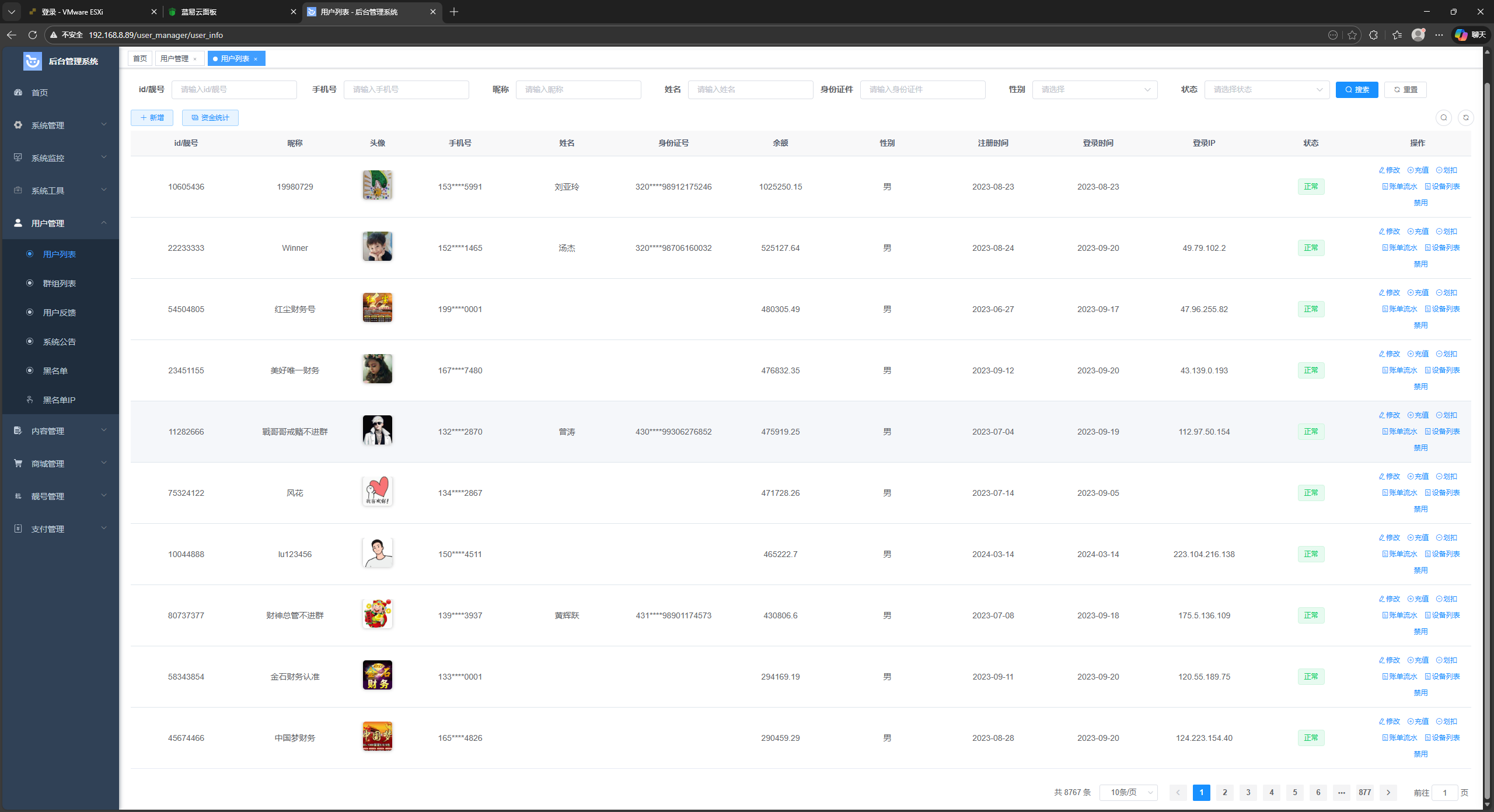
Task: Click the 商城管理 cart icon
Action: point(18,463)
